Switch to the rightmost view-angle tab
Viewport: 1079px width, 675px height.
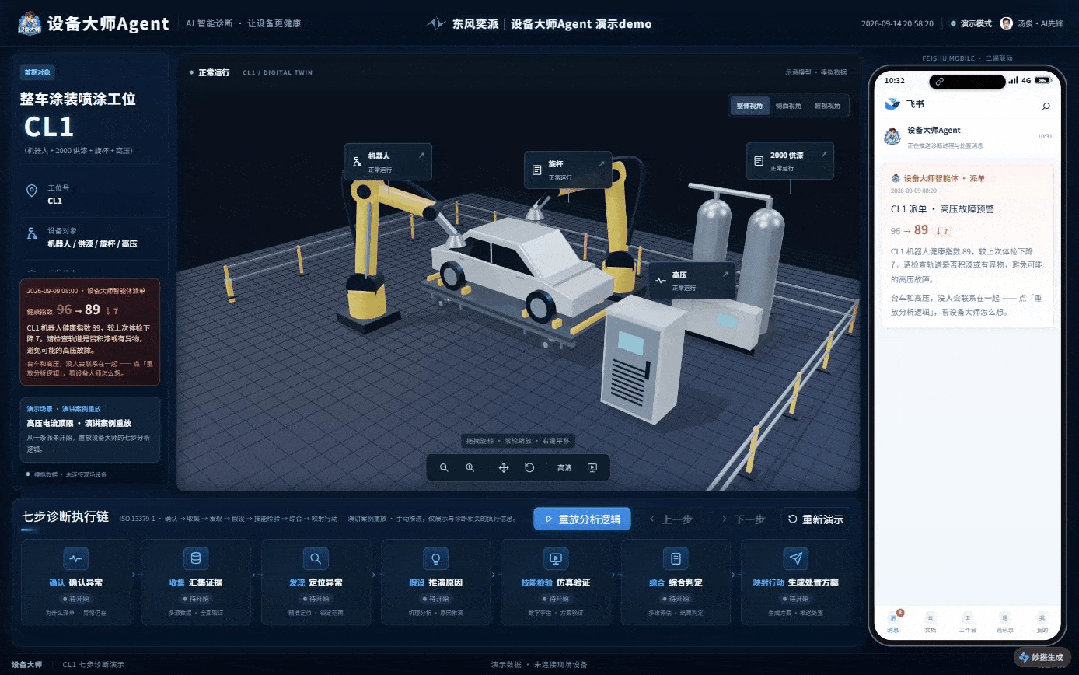tap(827, 106)
